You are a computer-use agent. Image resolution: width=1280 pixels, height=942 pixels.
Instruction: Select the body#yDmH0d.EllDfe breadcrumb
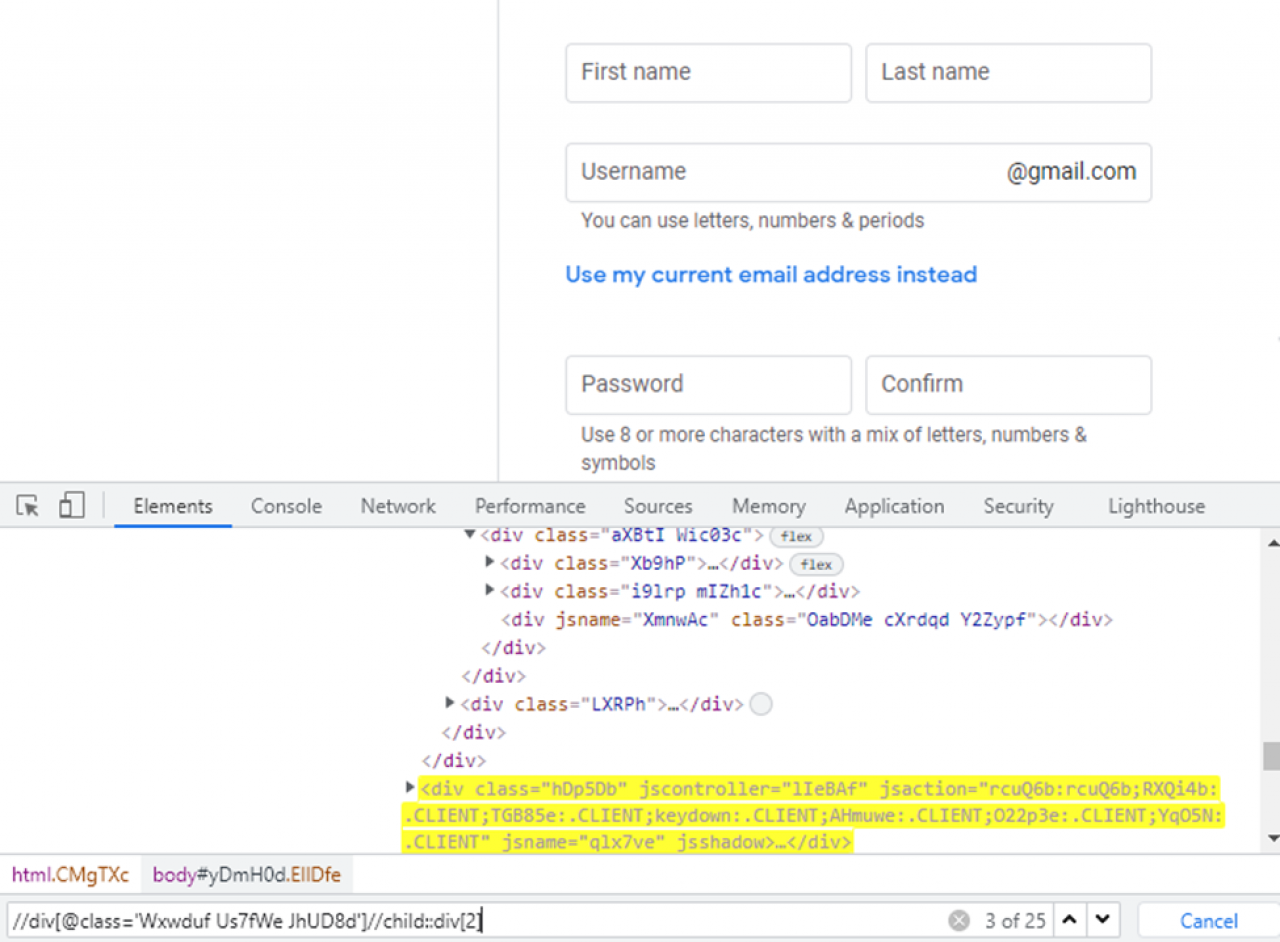[x=248, y=875]
